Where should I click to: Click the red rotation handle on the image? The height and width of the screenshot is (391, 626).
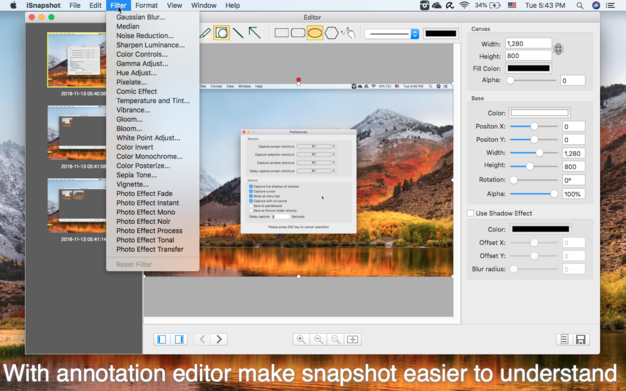click(x=299, y=80)
